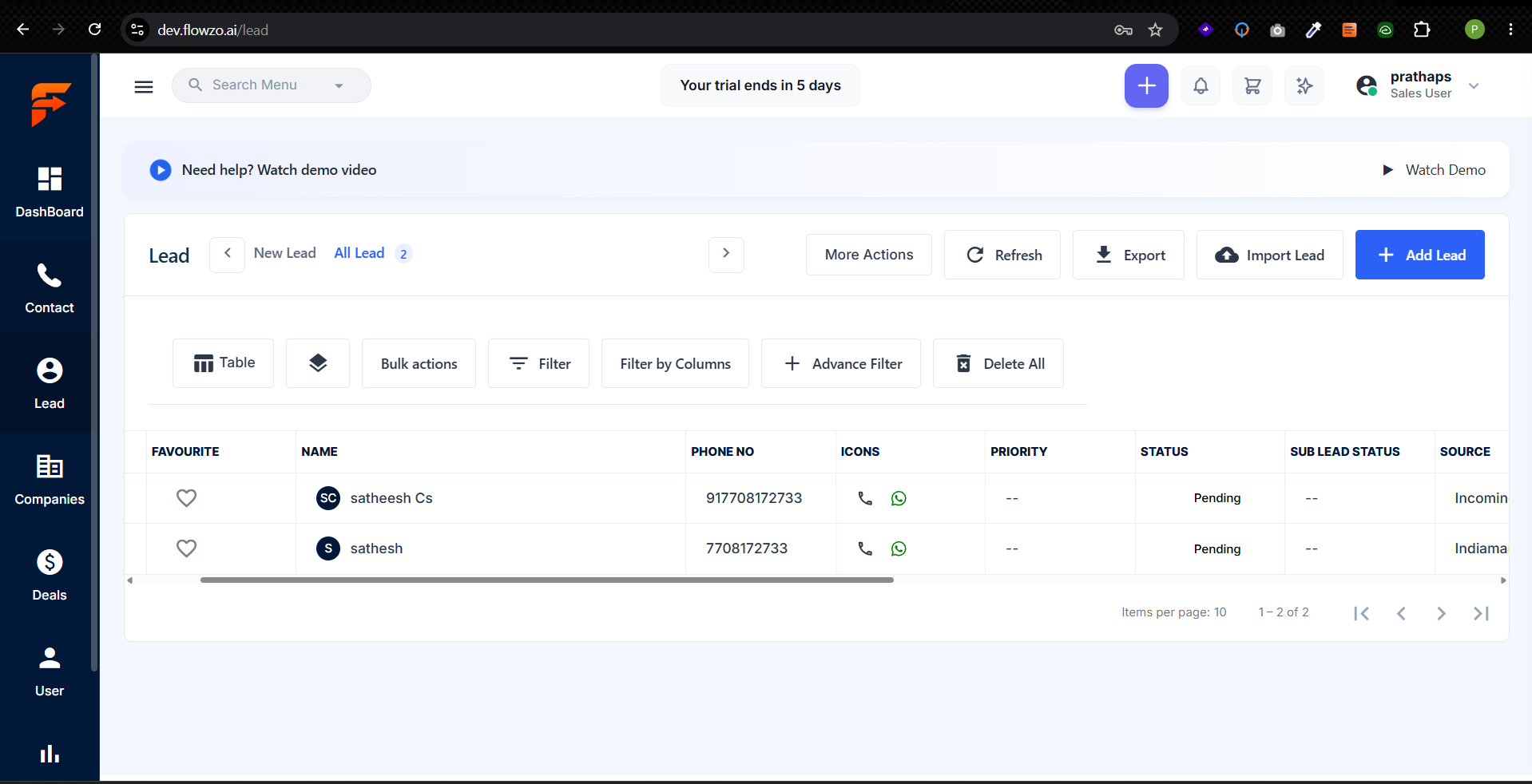Click the horizontal table scrollbar thumb
Image resolution: width=1532 pixels, height=784 pixels.
pyautogui.click(x=547, y=580)
